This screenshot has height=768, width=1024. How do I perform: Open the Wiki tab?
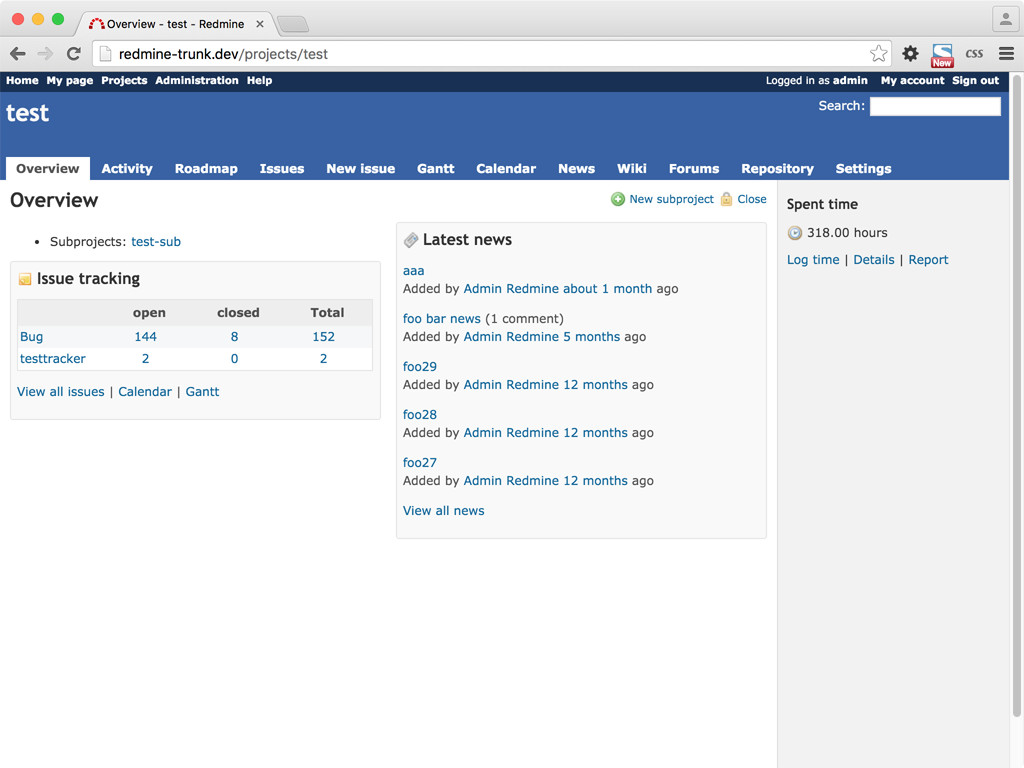pos(631,169)
